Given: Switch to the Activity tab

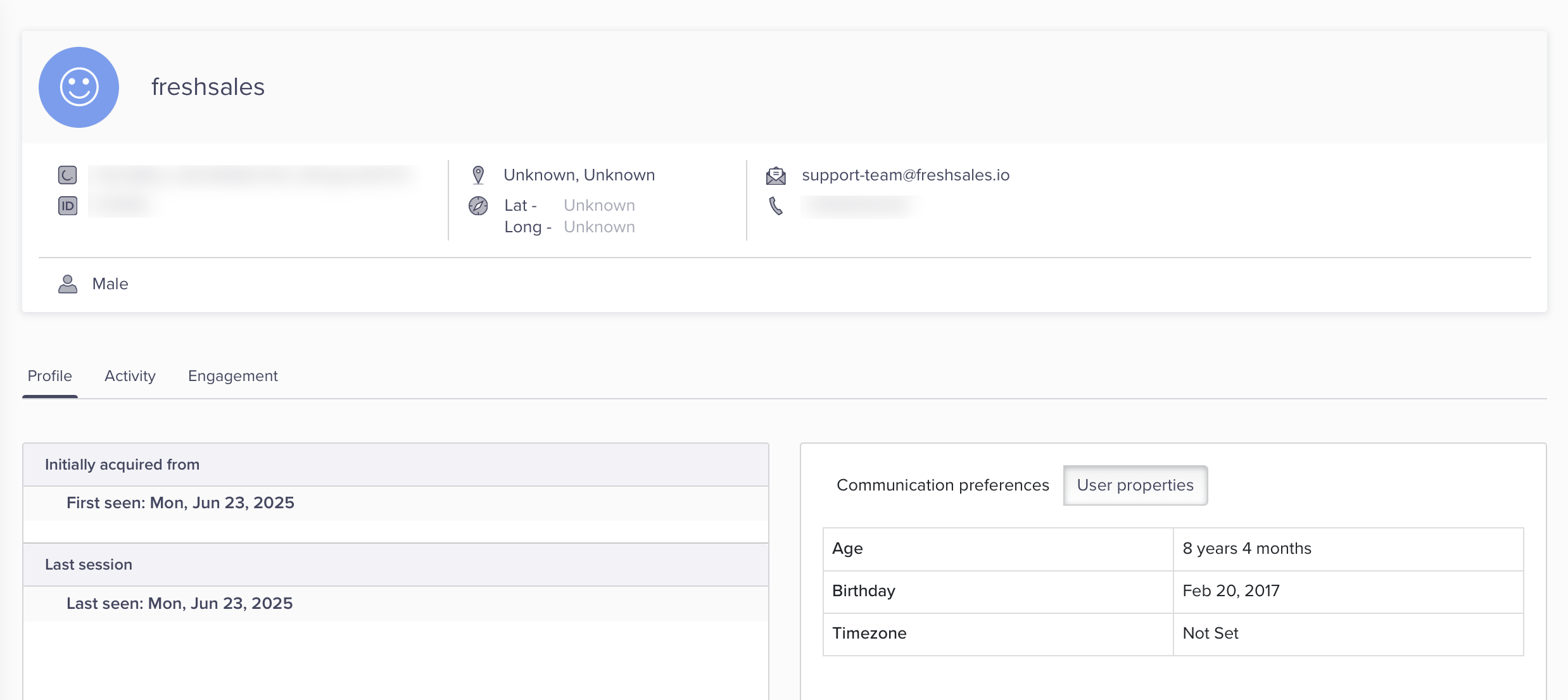Looking at the screenshot, I should 130,376.
